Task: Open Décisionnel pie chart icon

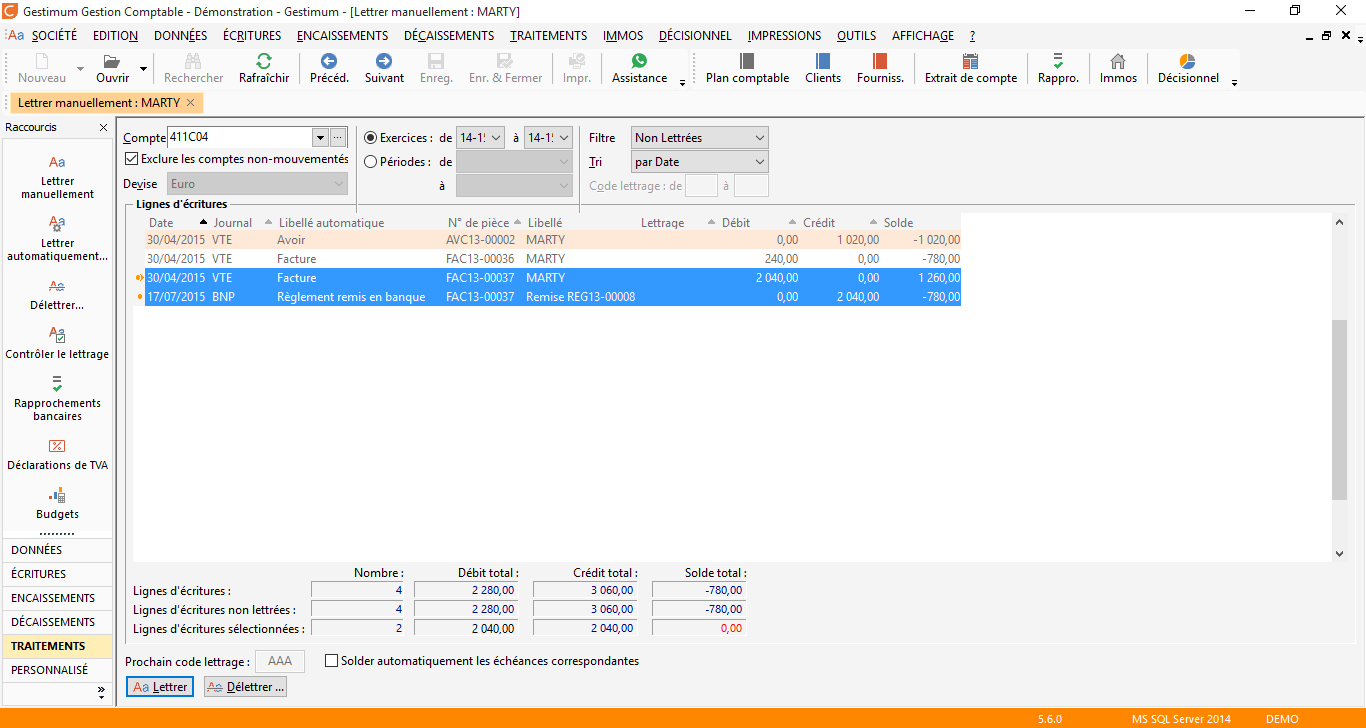Action: [x=1188, y=62]
